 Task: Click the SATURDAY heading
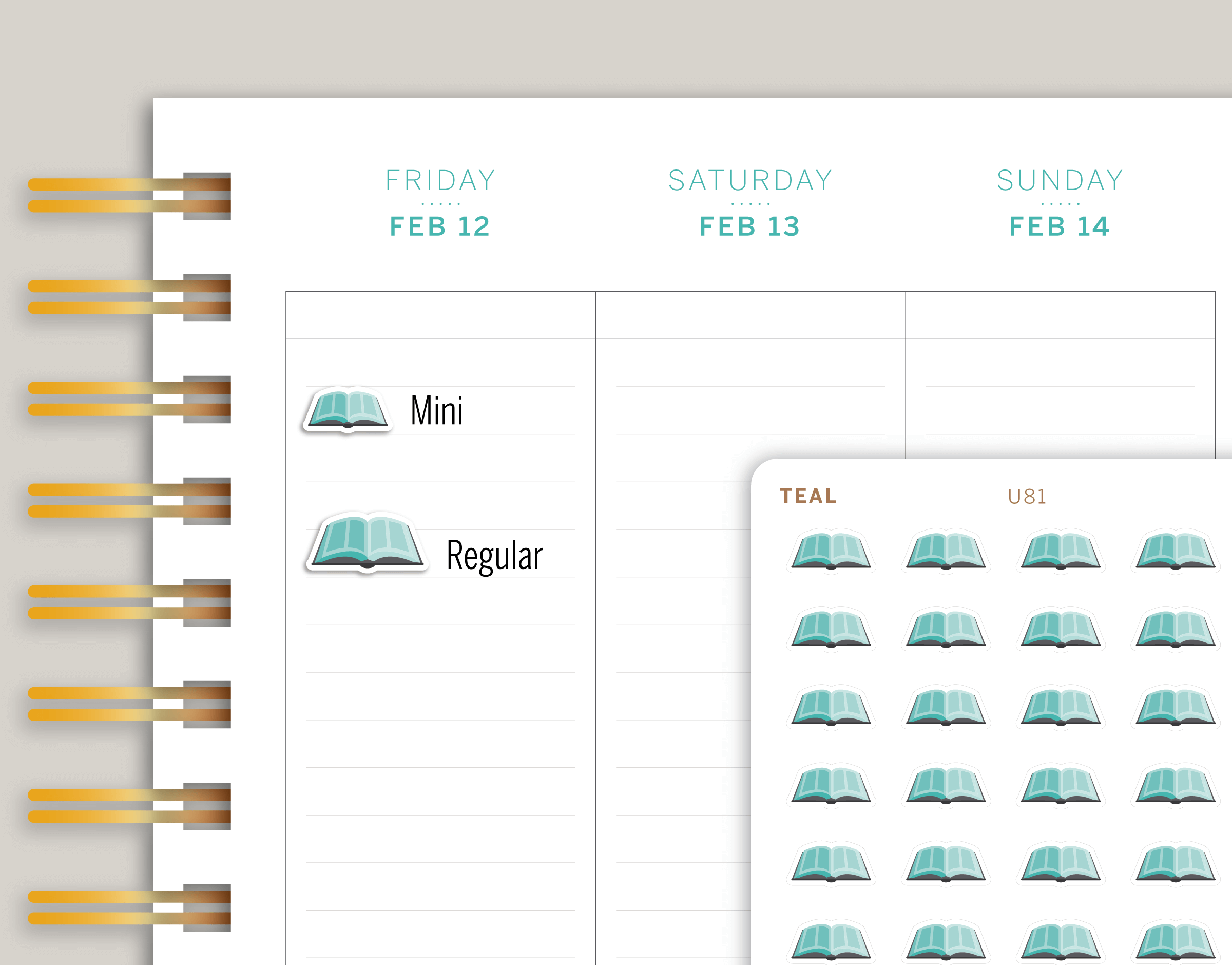pos(750,181)
